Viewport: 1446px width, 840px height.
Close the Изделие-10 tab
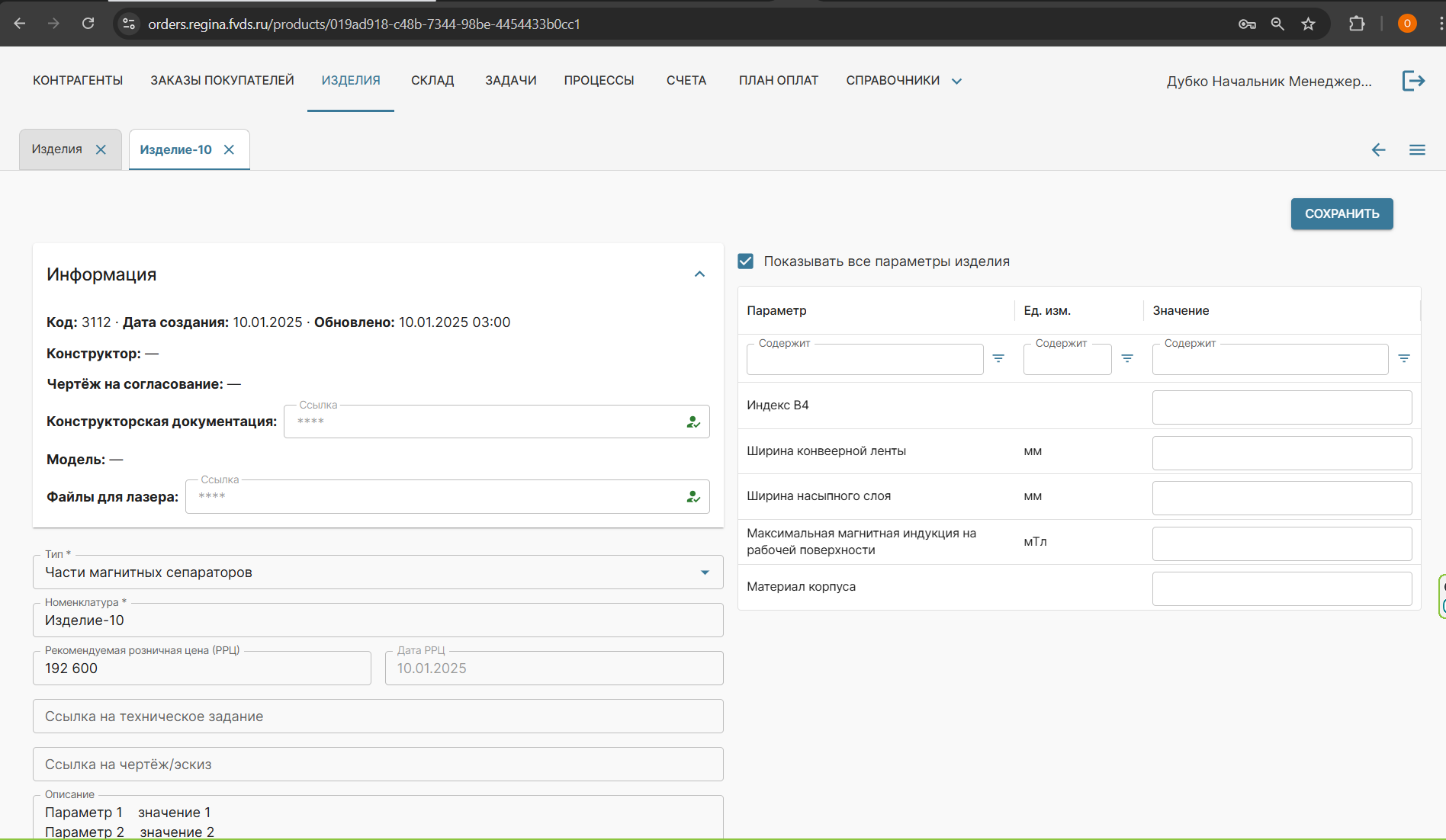[229, 150]
